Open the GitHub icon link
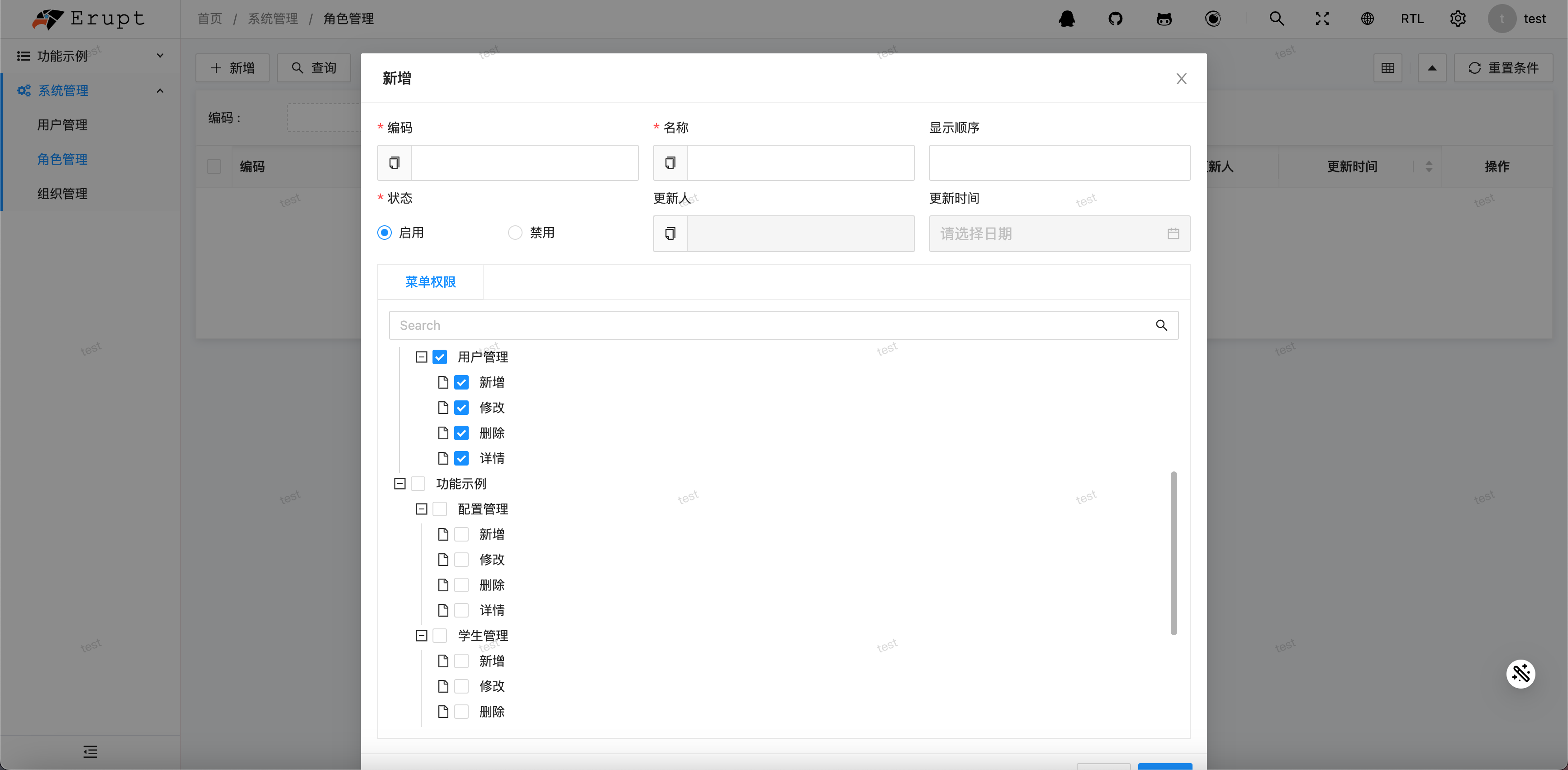 click(x=1115, y=19)
